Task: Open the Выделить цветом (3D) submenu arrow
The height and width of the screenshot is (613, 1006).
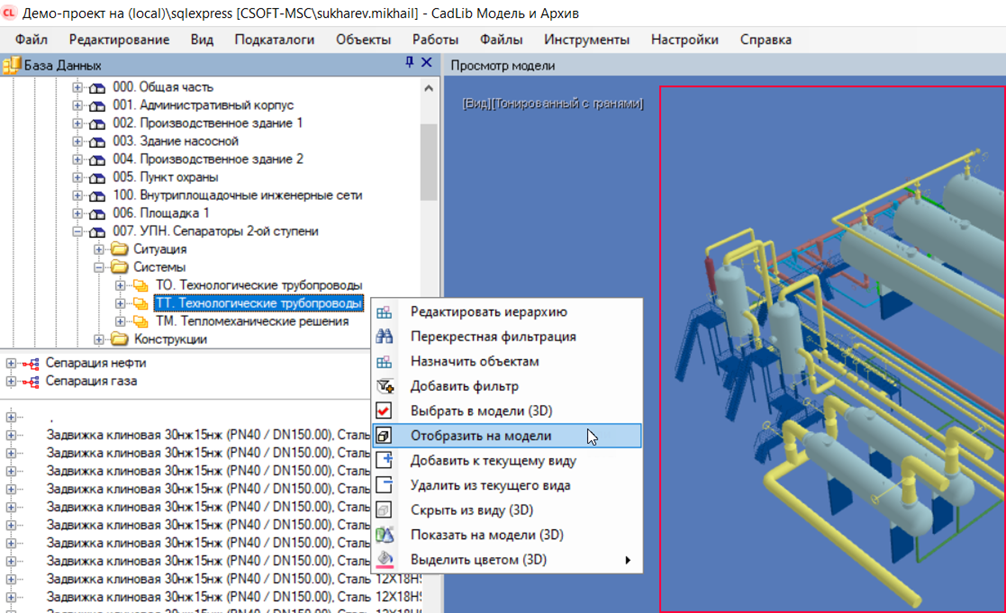Action: pos(628,560)
